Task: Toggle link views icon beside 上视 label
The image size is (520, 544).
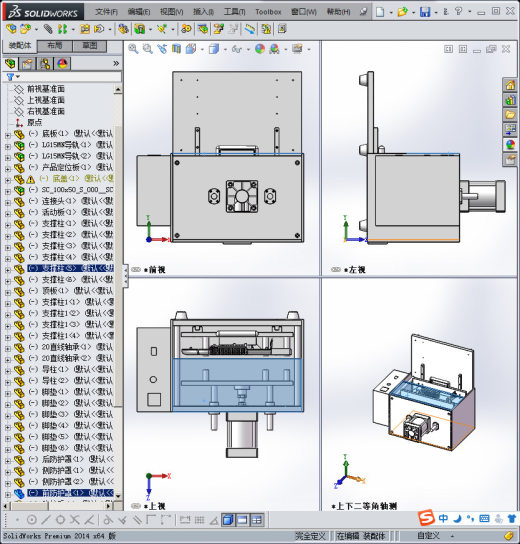Action: tap(136, 506)
